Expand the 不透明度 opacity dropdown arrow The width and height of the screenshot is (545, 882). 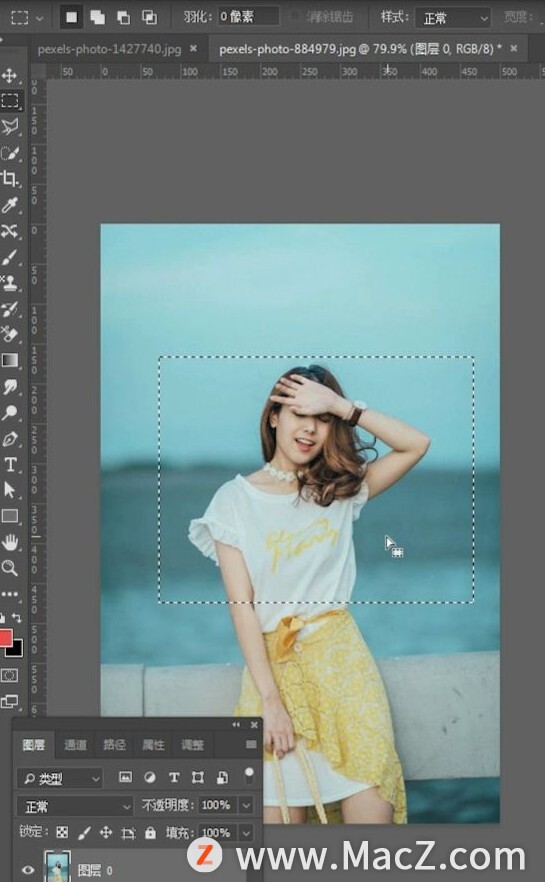pos(246,806)
